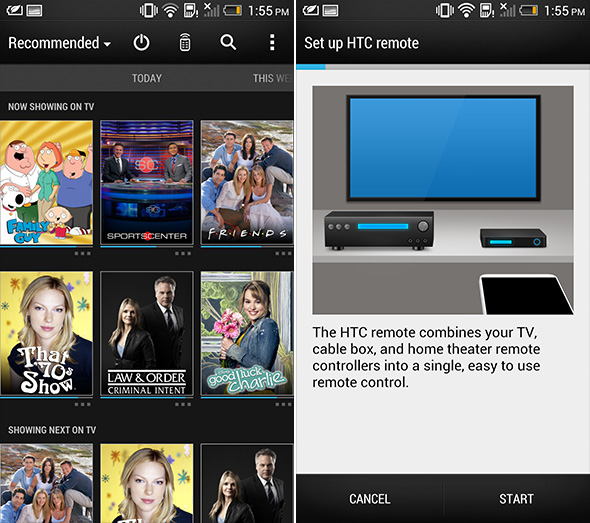Tap the battery icon on right status bar
590x523 pixels.
(529, 11)
